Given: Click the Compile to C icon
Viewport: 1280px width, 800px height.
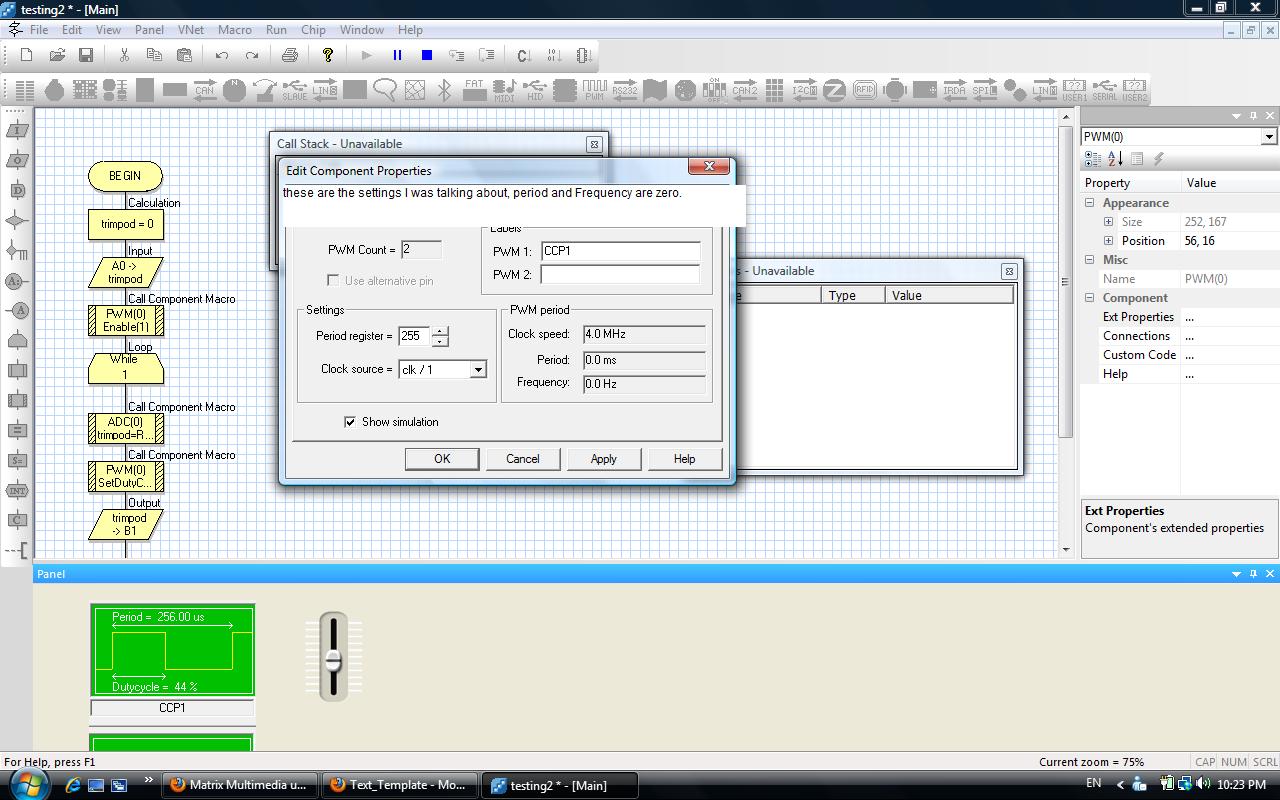Looking at the screenshot, I should coord(524,56).
